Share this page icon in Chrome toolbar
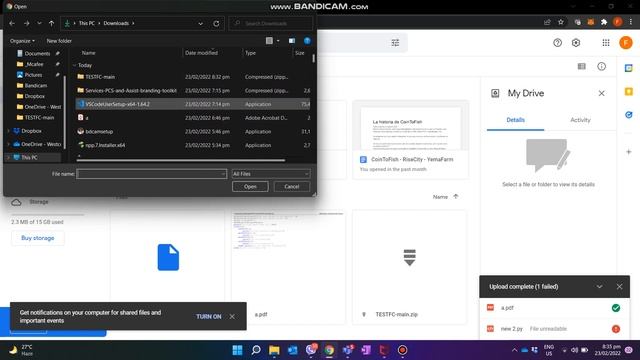The height and width of the screenshot is (360, 640). (x=547, y=22)
